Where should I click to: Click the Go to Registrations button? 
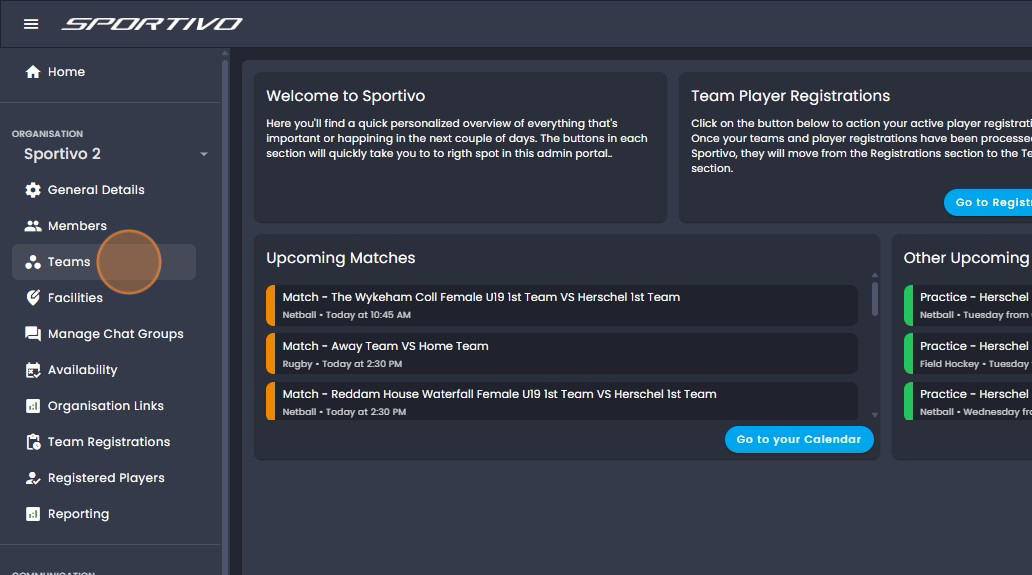(988, 203)
